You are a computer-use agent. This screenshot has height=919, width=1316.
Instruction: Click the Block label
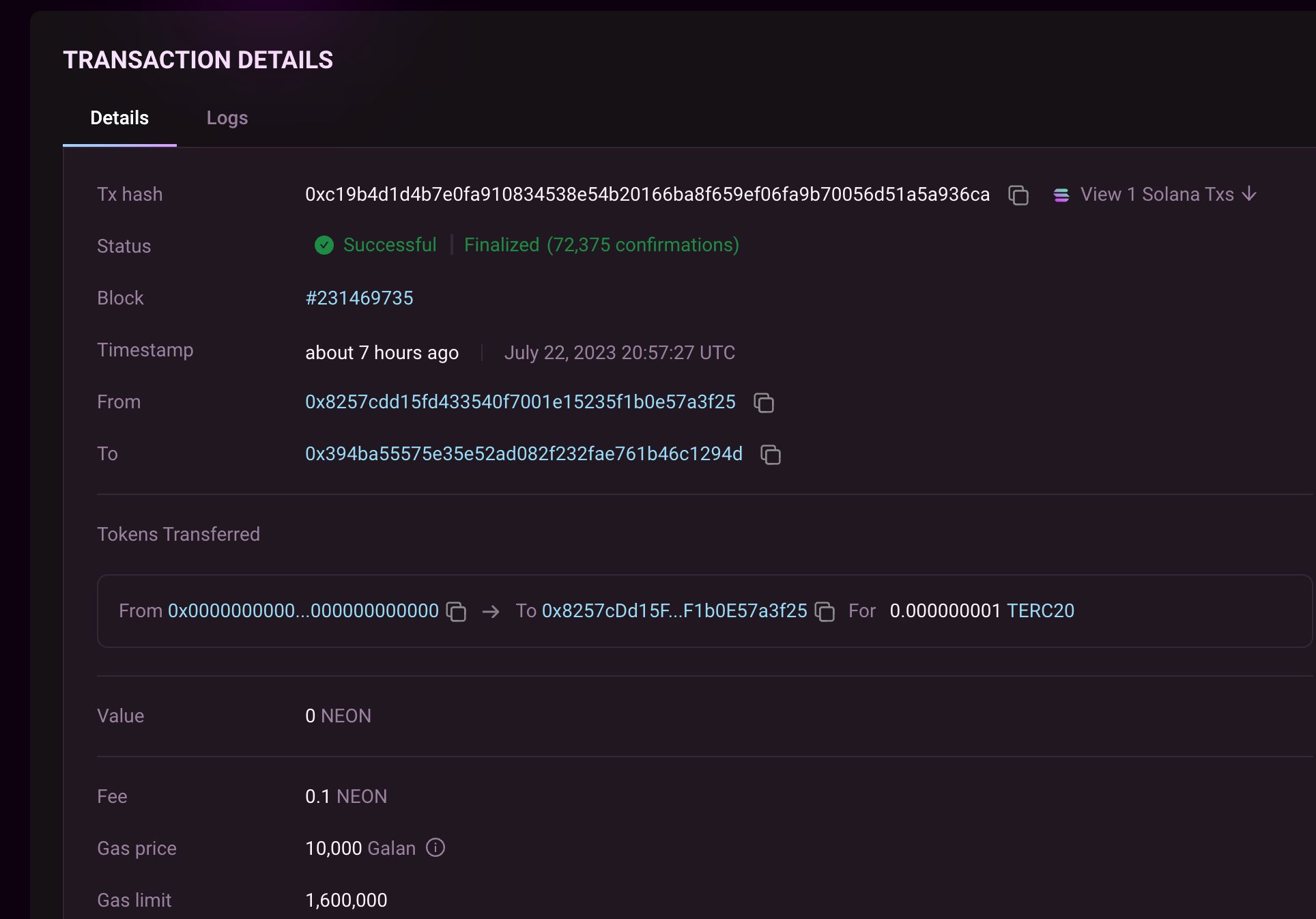click(x=120, y=298)
